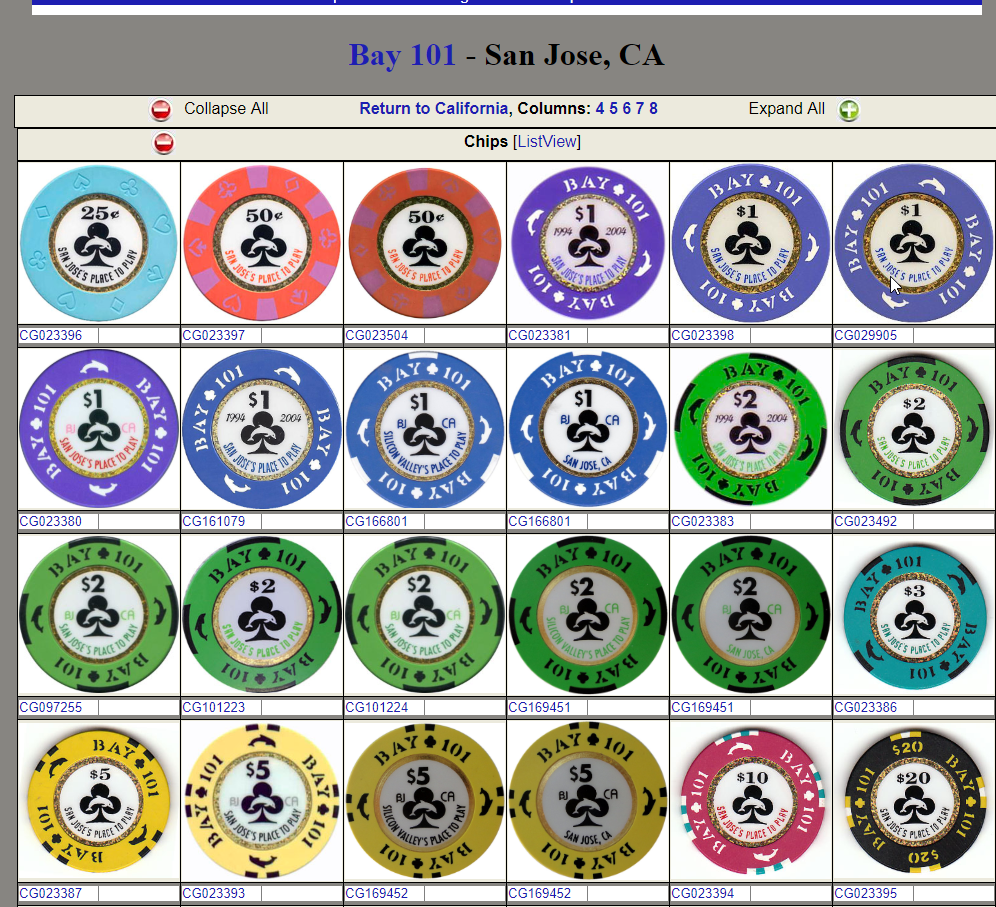This screenshot has height=907, width=996.
Task: Open the purple $1 1994-2004 chip above CG023381
Action: tap(588, 243)
